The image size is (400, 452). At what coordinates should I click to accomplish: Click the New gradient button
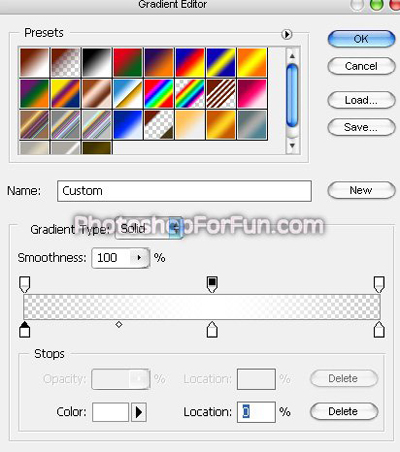pos(361,190)
